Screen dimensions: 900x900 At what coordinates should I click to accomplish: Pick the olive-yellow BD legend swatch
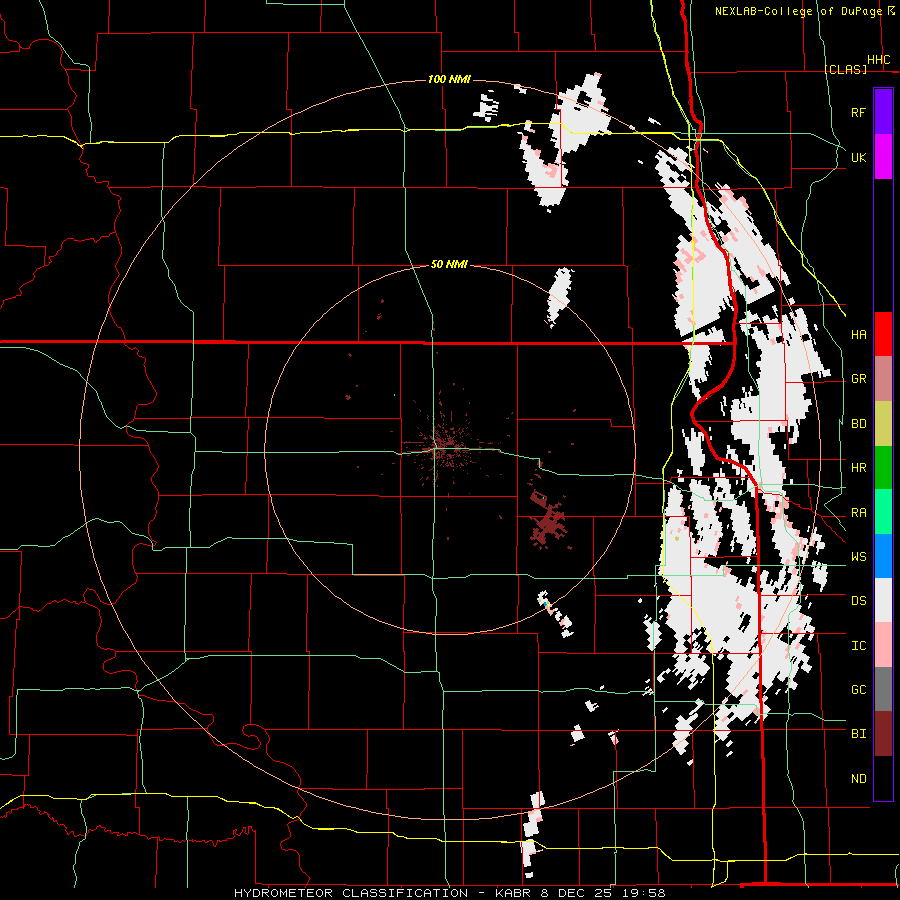pos(883,424)
